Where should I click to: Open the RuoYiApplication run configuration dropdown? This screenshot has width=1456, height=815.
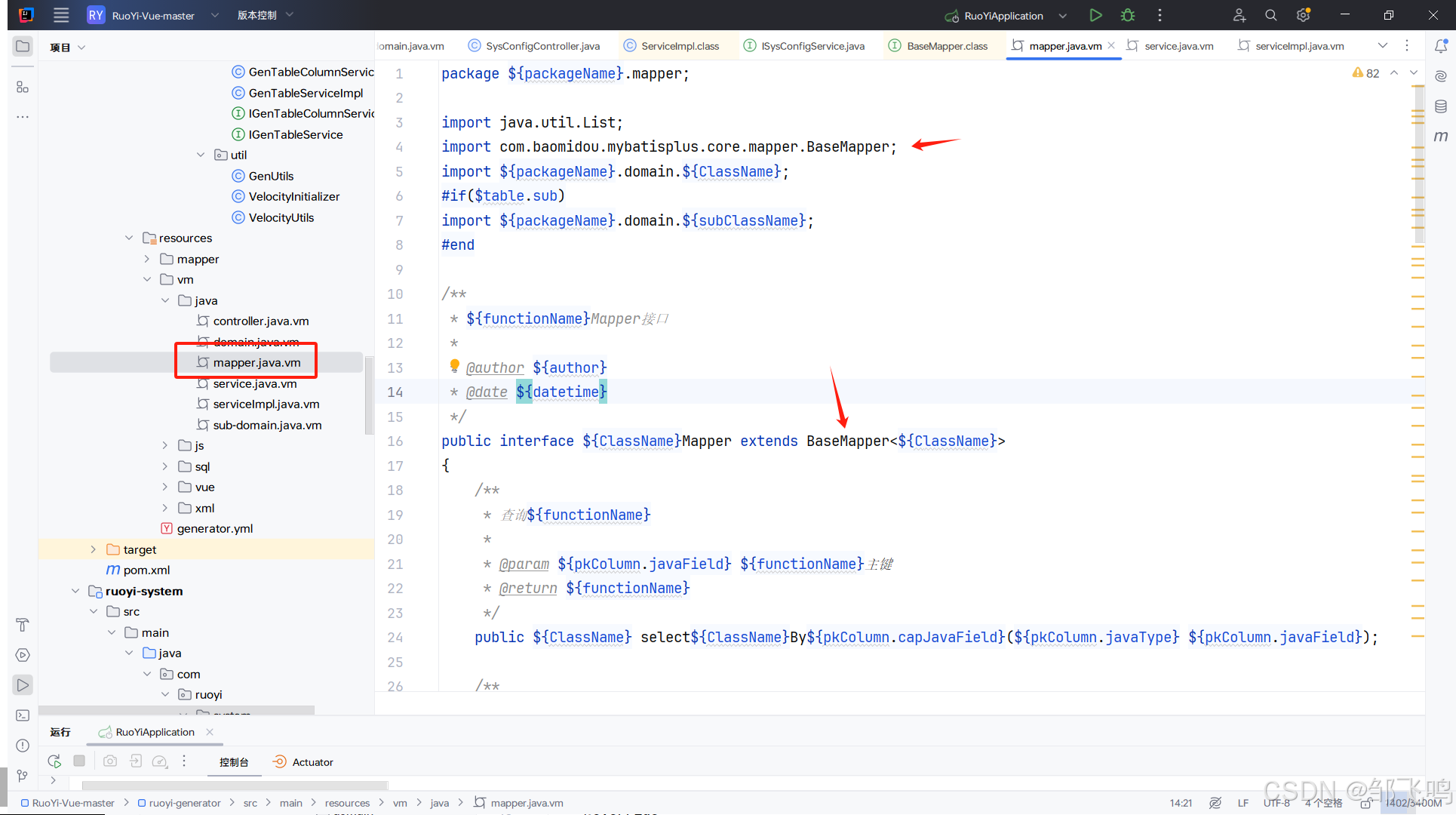[x=1006, y=15]
